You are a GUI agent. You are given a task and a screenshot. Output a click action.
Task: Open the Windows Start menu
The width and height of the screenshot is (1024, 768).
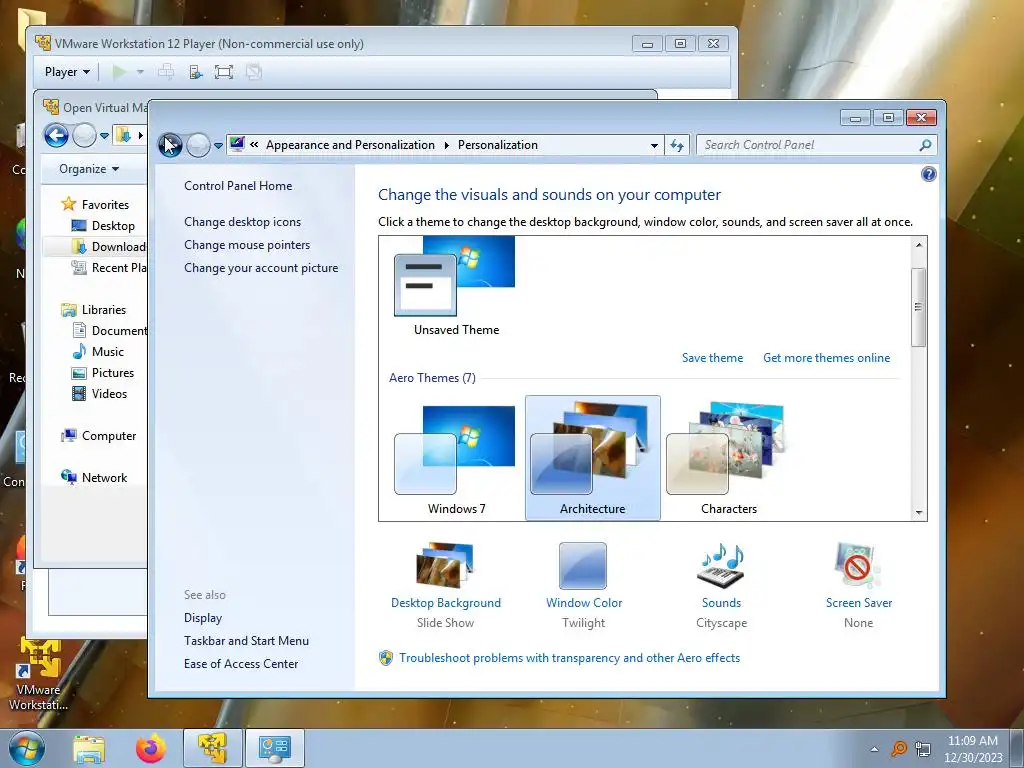tap(26, 748)
